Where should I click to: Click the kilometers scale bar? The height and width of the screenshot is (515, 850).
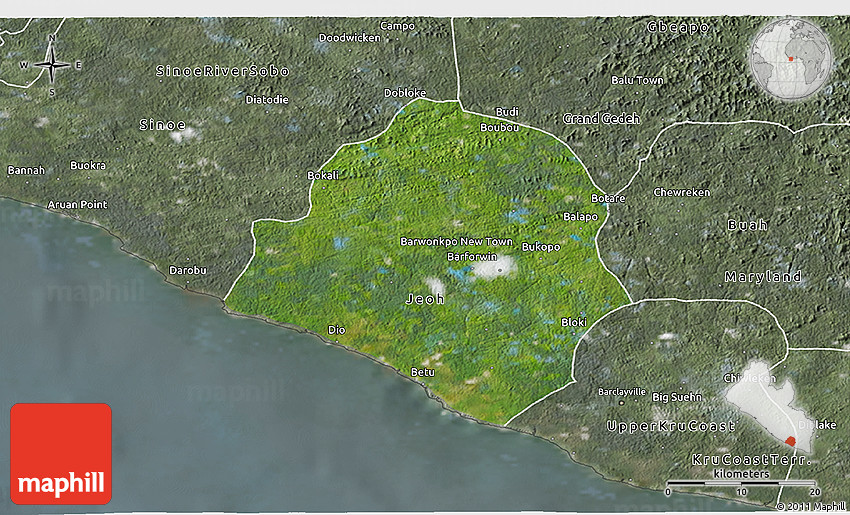(x=741, y=484)
